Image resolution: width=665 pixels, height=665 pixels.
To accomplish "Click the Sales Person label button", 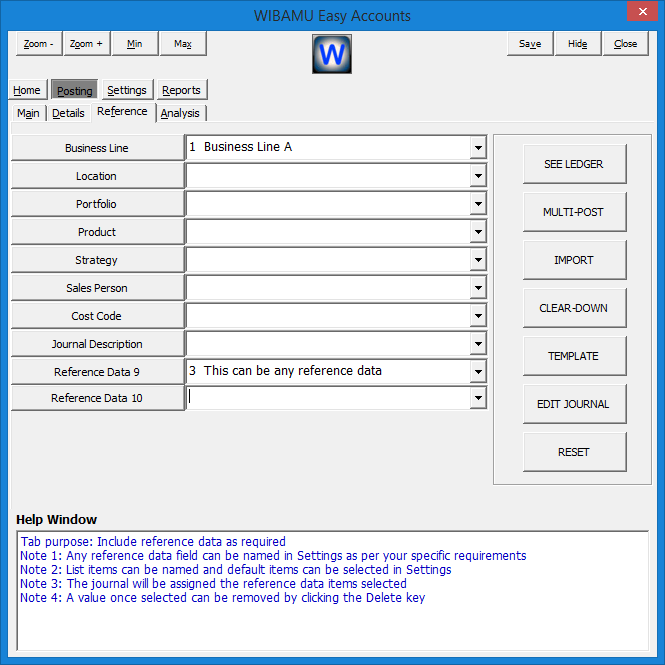I will click(97, 288).
